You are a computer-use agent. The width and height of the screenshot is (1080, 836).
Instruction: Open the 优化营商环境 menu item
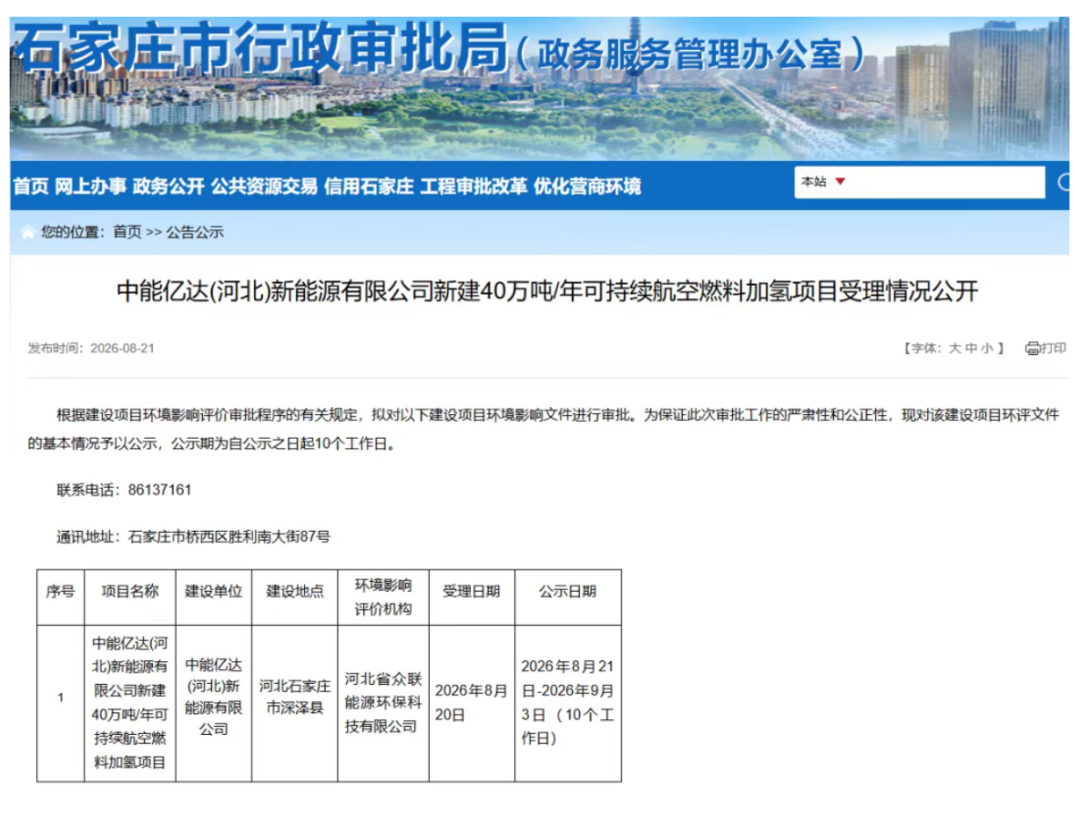point(588,186)
